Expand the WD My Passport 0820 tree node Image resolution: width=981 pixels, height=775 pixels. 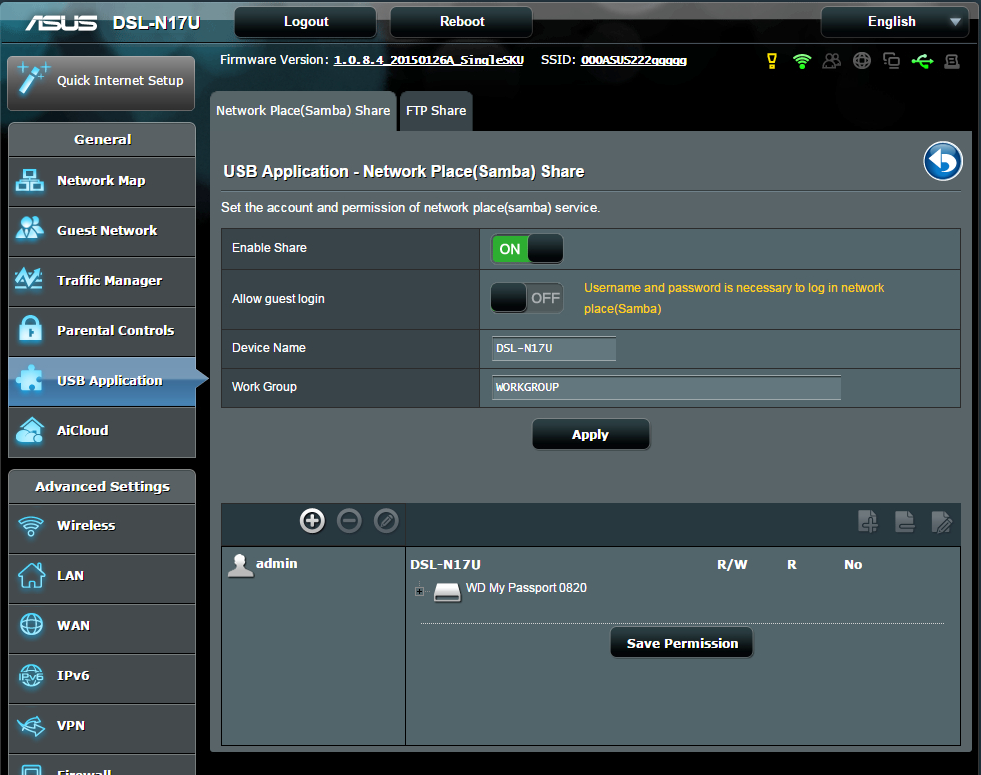pyautogui.click(x=419, y=590)
